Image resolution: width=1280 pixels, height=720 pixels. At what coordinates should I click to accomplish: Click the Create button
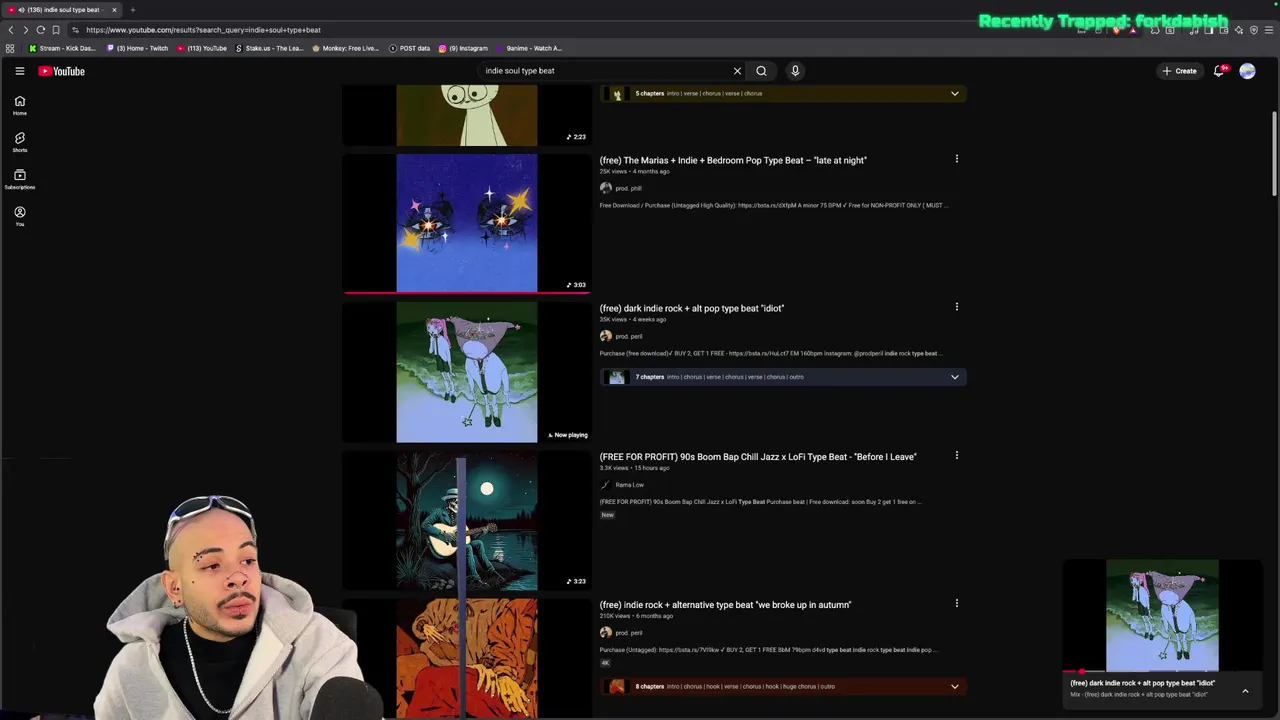tap(1179, 71)
